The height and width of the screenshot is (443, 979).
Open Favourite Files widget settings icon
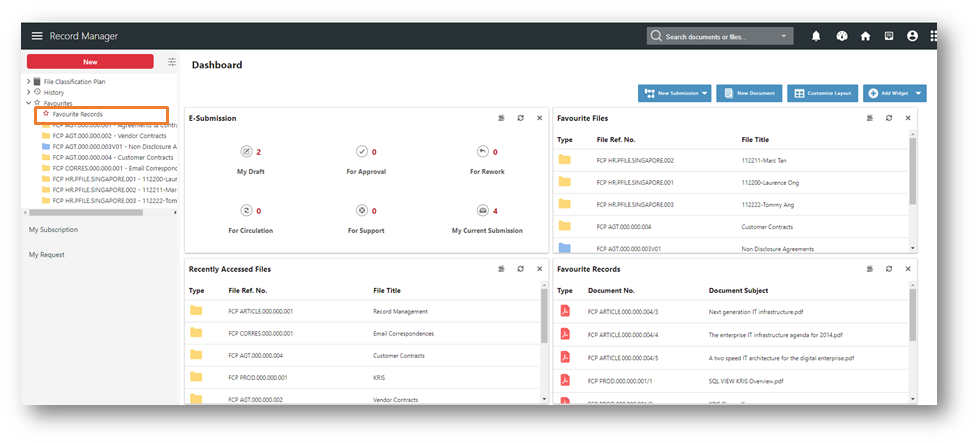pos(869,118)
